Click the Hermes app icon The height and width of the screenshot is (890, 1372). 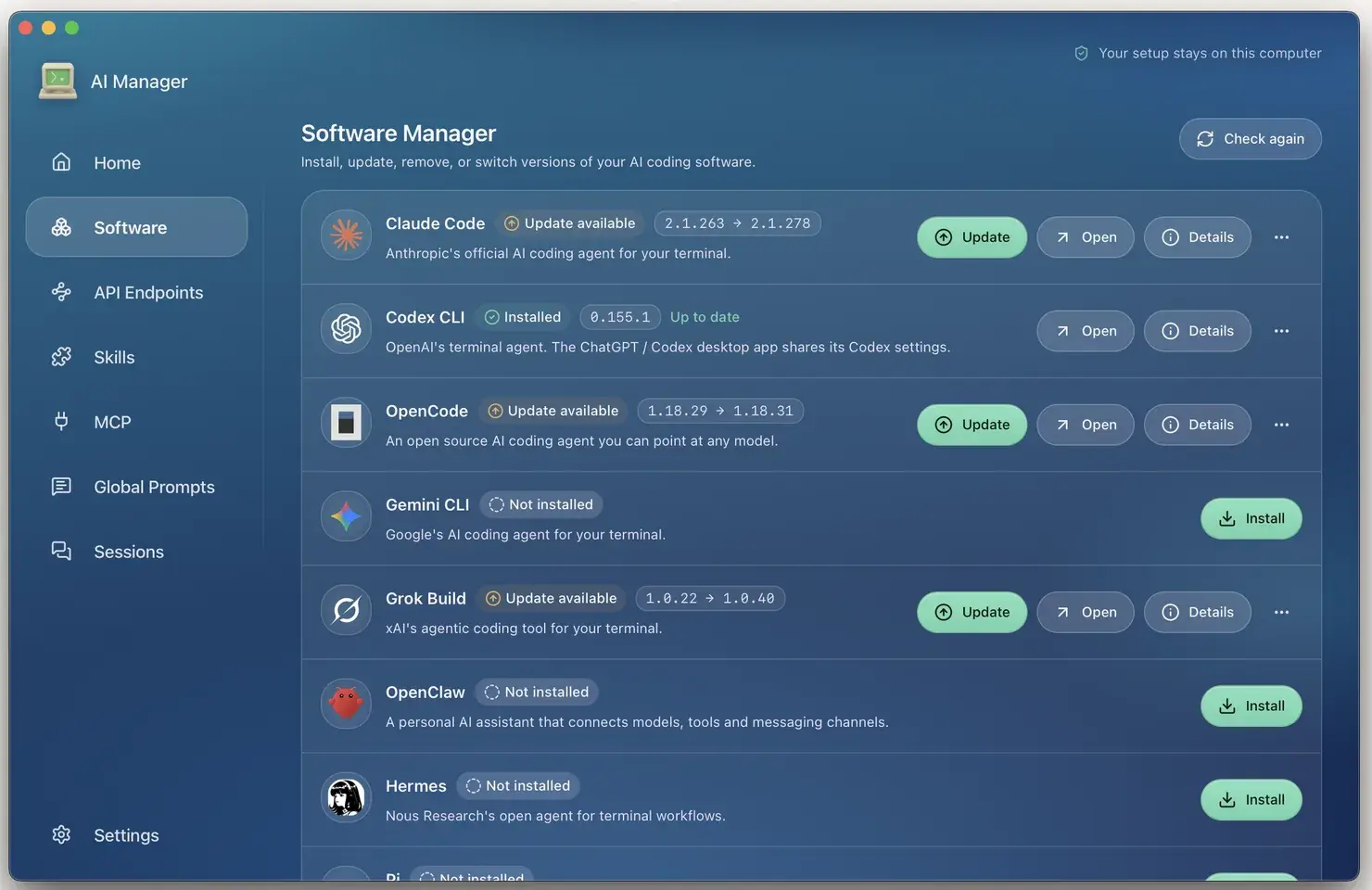tap(346, 797)
